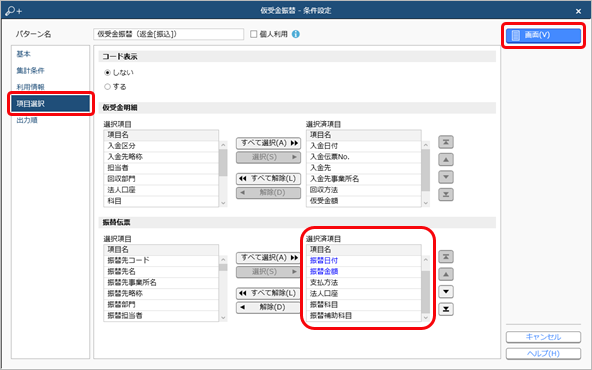This screenshot has height=370, width=592.
Task: Click the search-plus icon in title bar
Action: click(x=14, y=11)
